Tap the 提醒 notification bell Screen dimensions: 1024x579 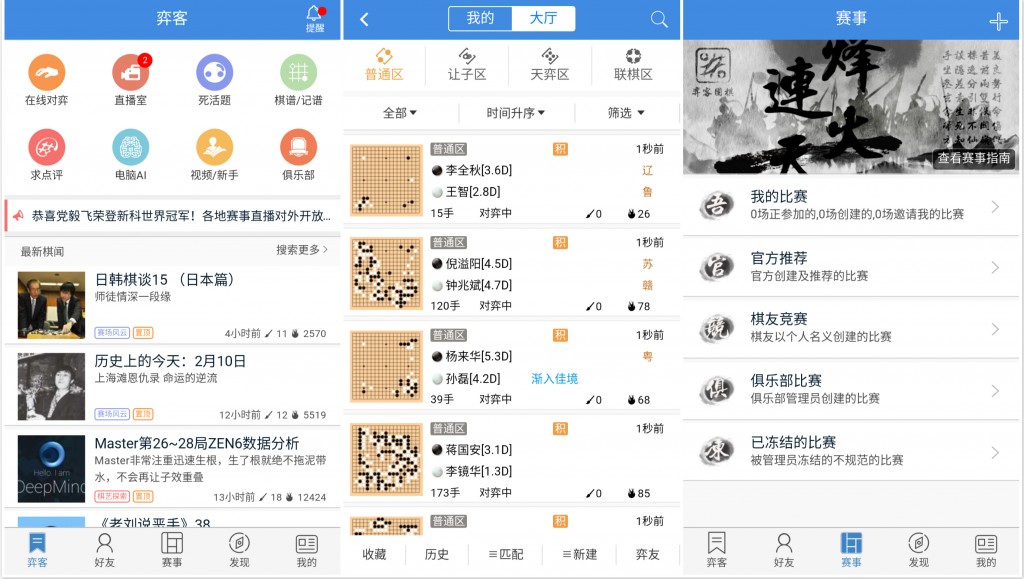pos(315,18)
